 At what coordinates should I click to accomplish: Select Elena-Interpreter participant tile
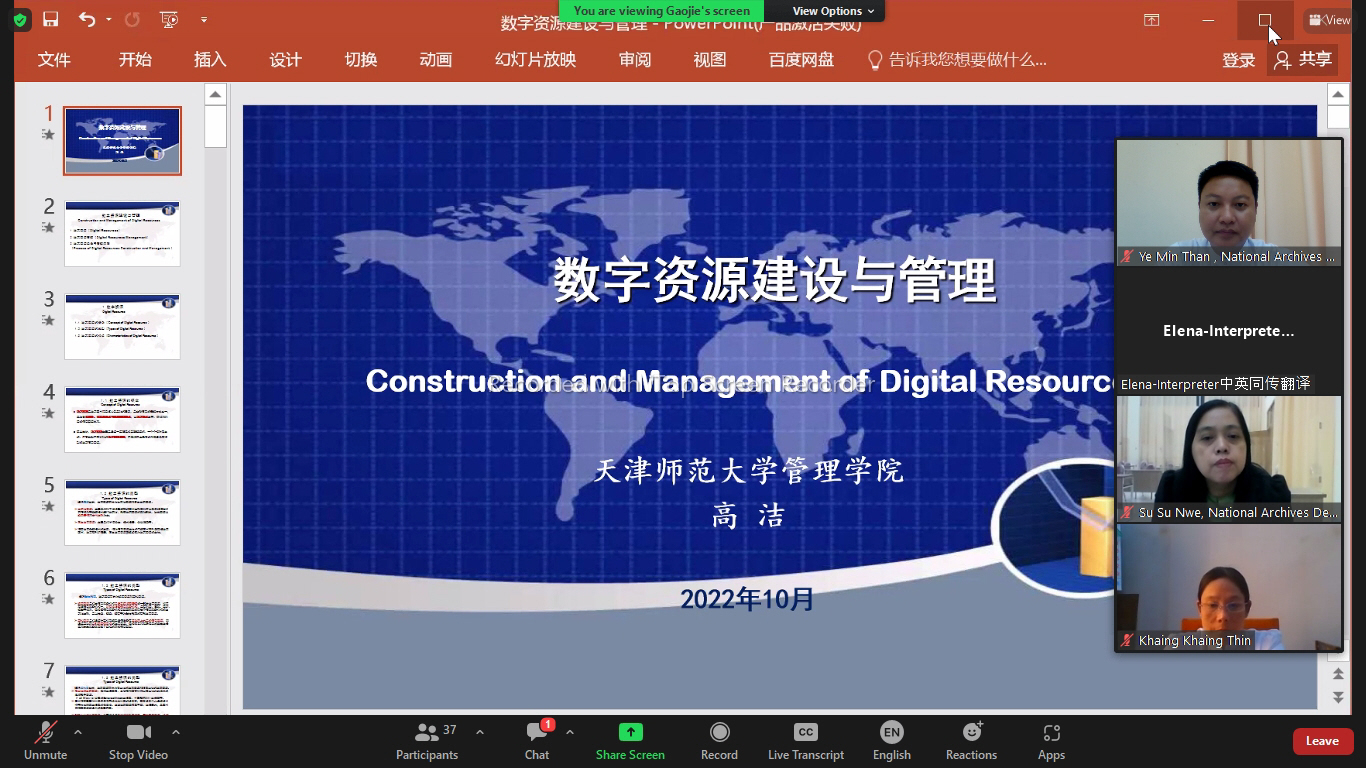[1229, 330]
